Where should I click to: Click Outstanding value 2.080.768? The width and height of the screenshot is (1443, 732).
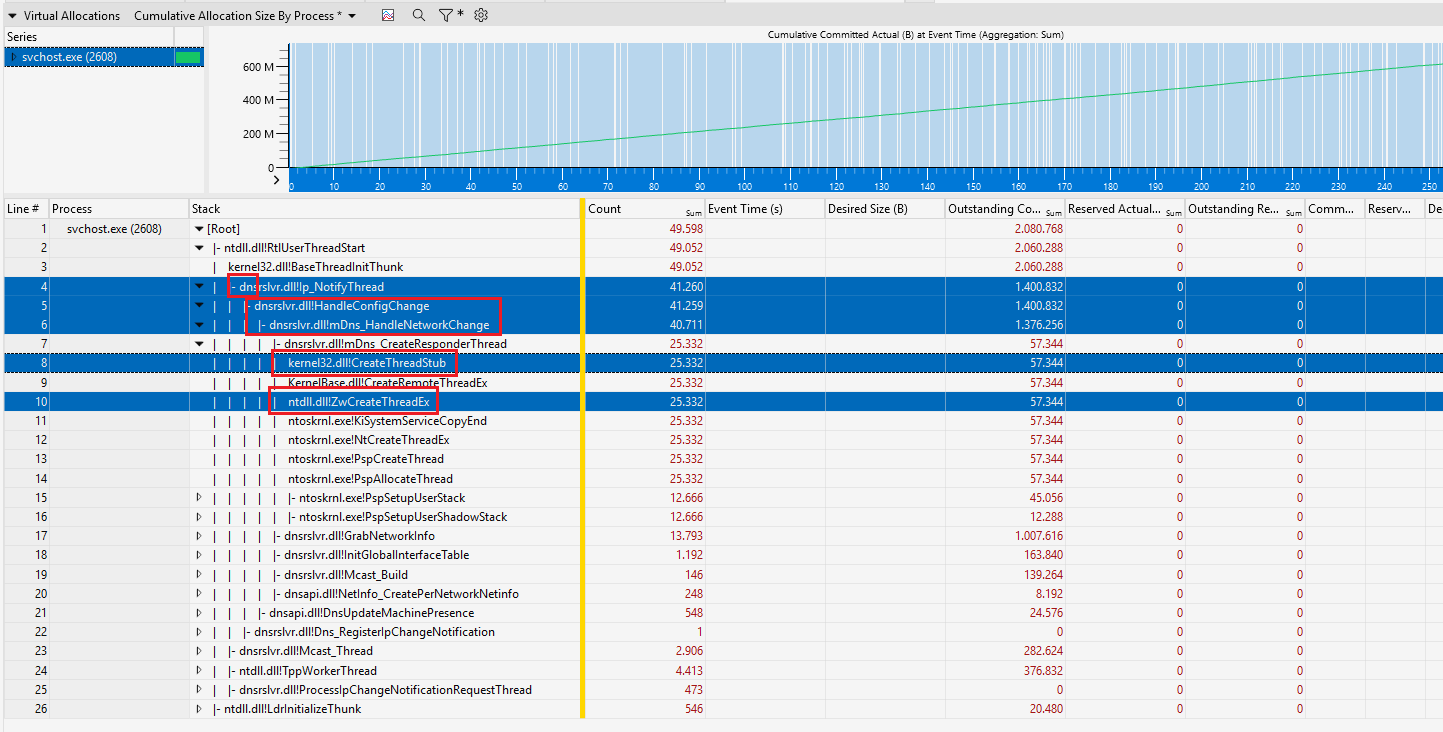tap(1039, 229)
